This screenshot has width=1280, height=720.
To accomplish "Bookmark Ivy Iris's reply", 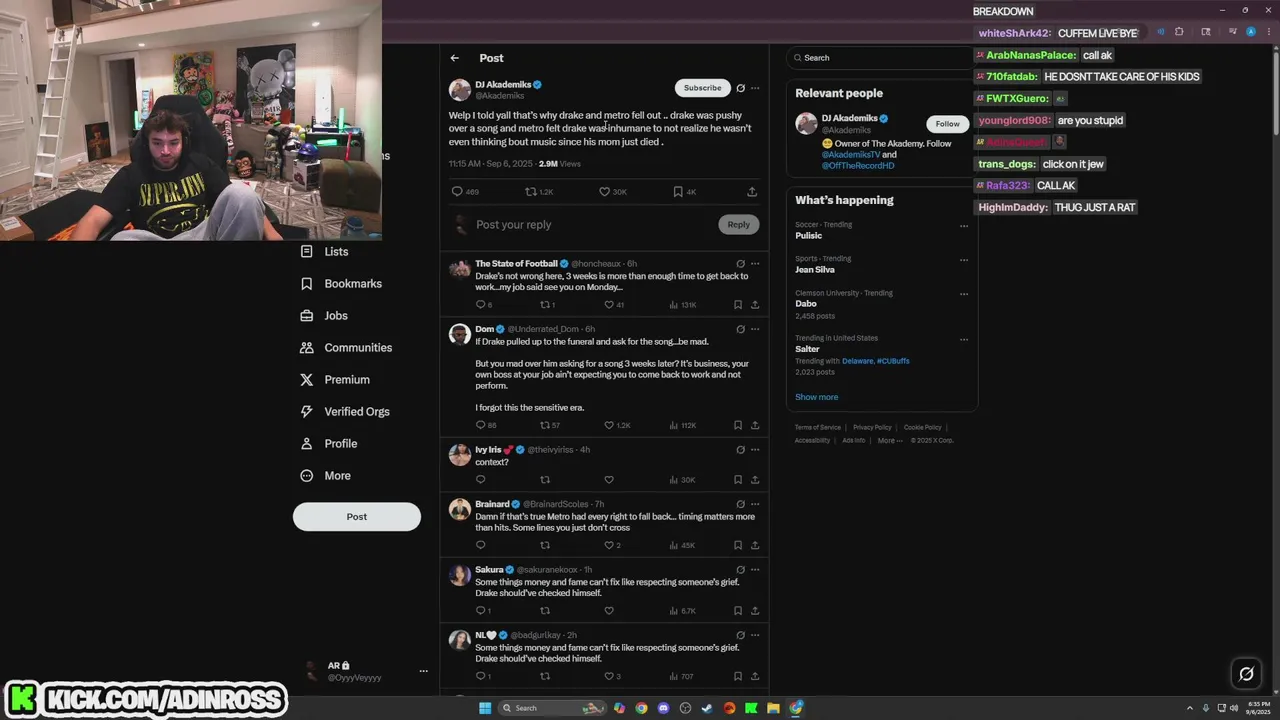I will [x=738, y=480].
